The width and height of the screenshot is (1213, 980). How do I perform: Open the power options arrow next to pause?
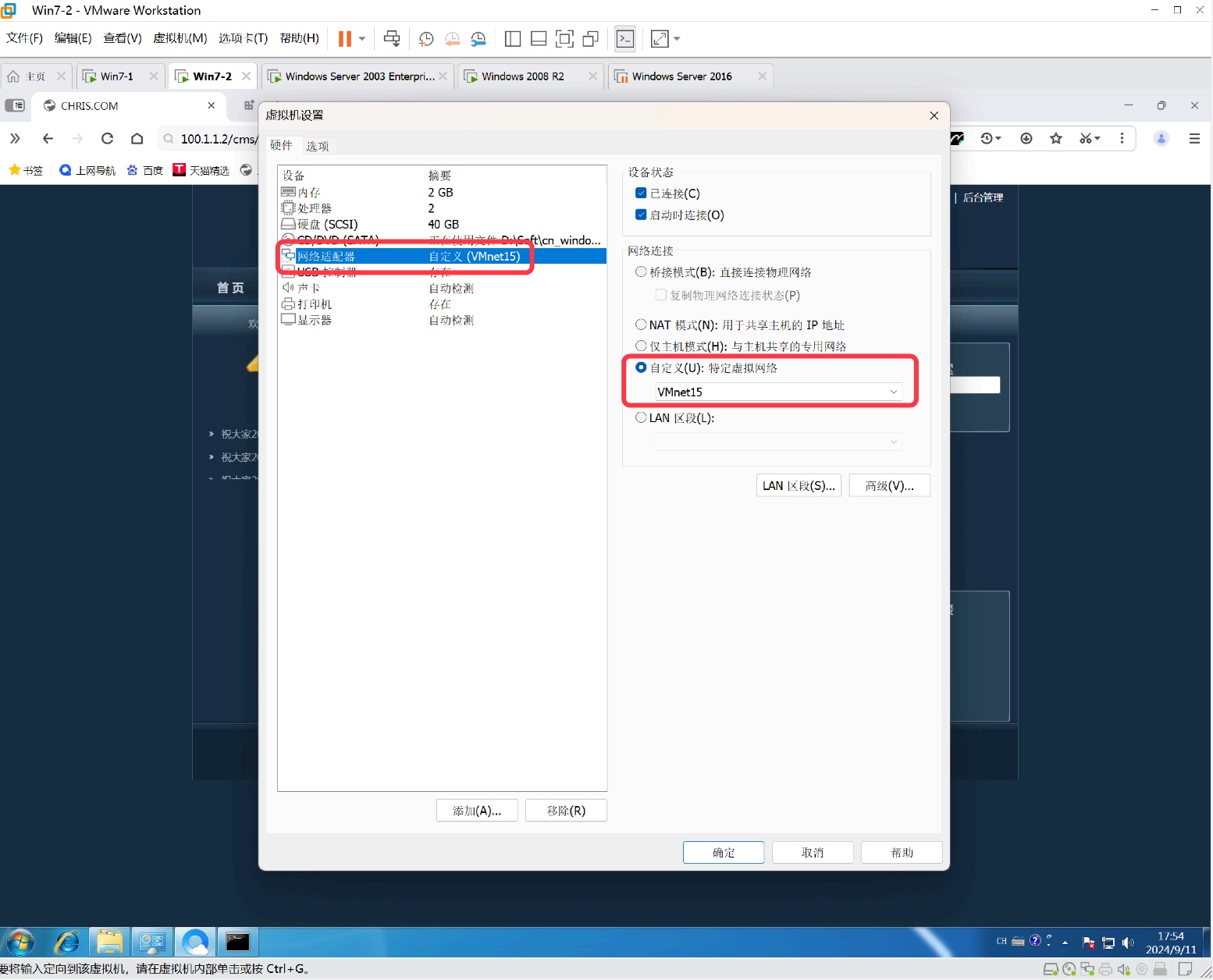(362, 38)
